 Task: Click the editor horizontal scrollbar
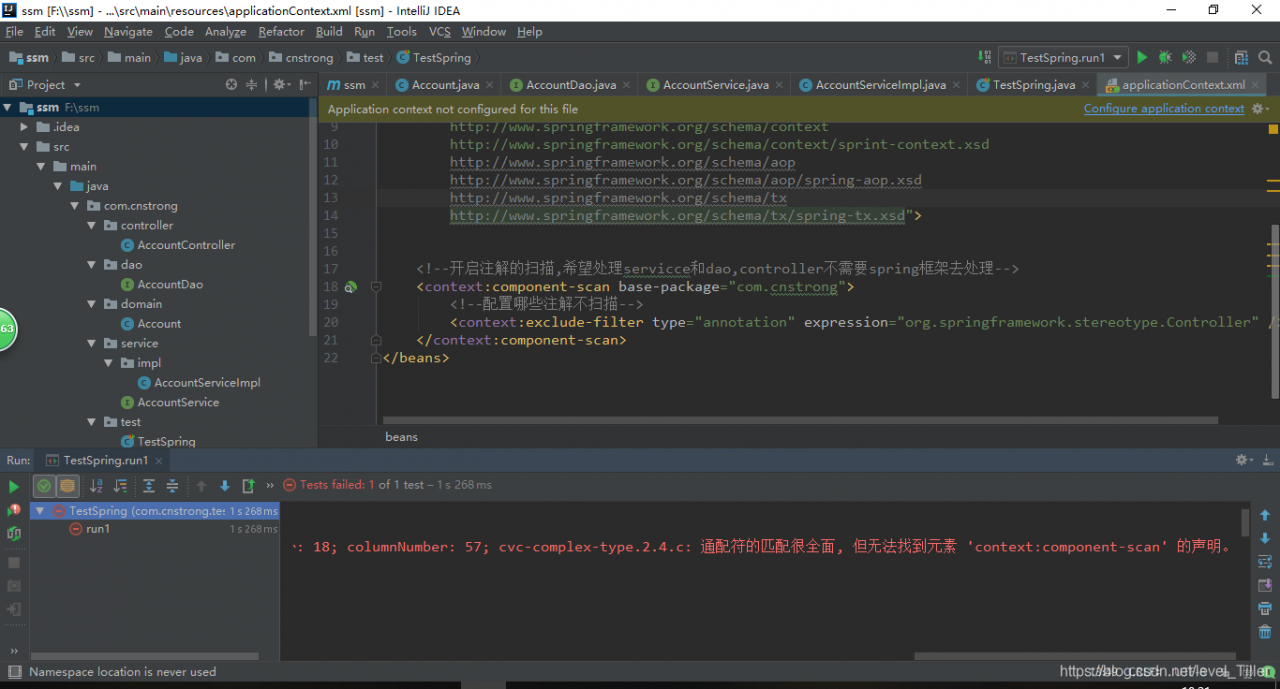tap(800, 420)
